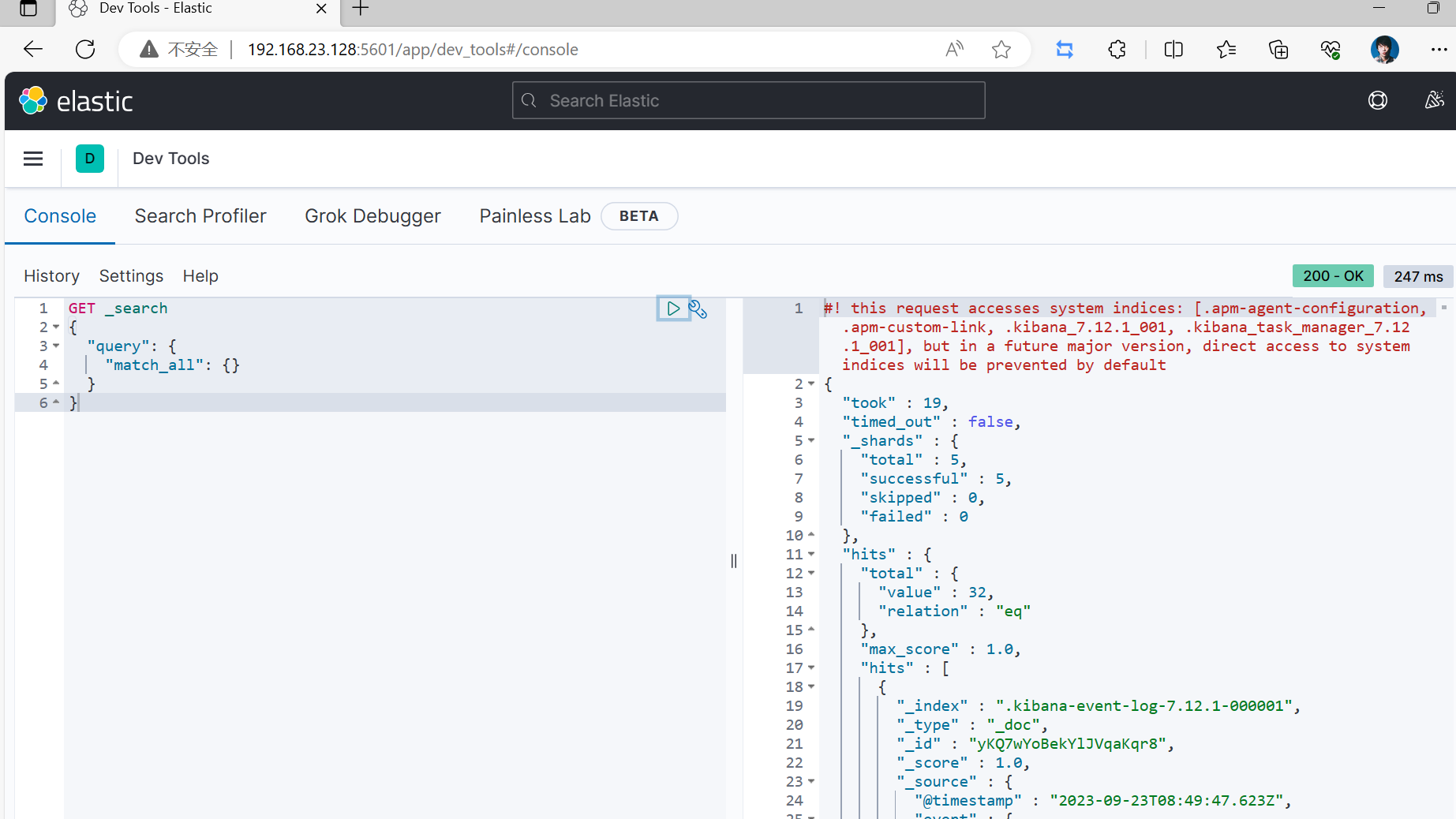The width and height of the screenshot is (1456, 819).
Task: Open the Painless Lab tab
Action: tap(535, 216)
